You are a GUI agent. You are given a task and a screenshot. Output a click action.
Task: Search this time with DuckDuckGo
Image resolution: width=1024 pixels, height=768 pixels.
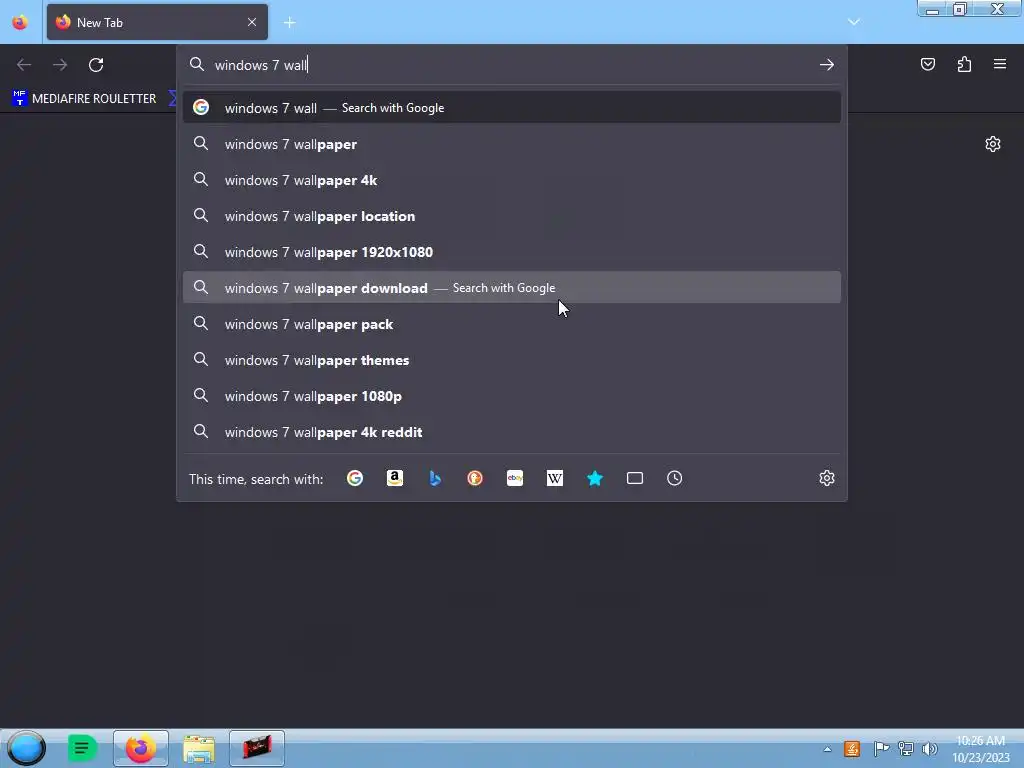475,478
